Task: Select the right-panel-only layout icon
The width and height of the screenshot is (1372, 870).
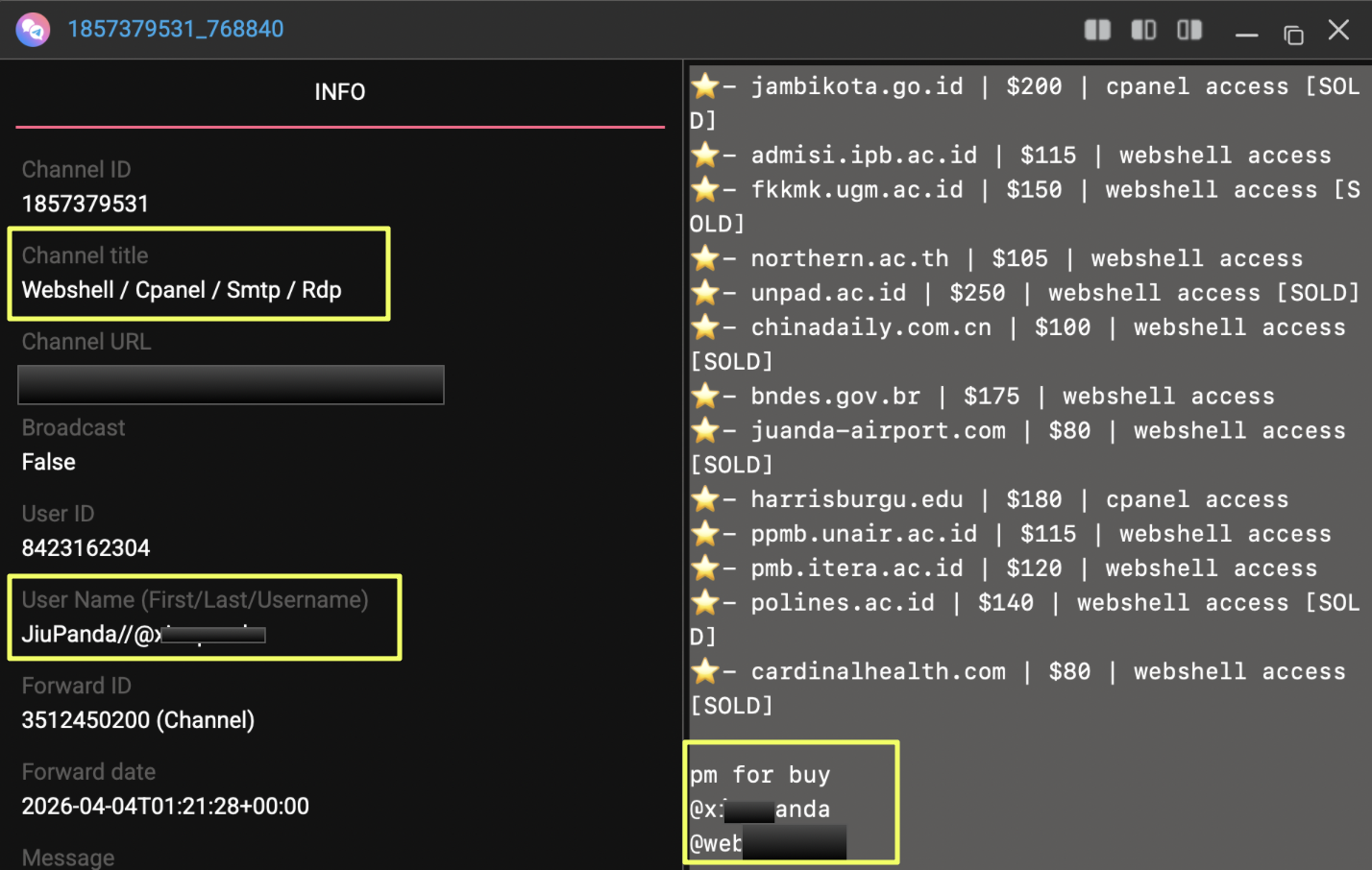Action: [1189, 30]
